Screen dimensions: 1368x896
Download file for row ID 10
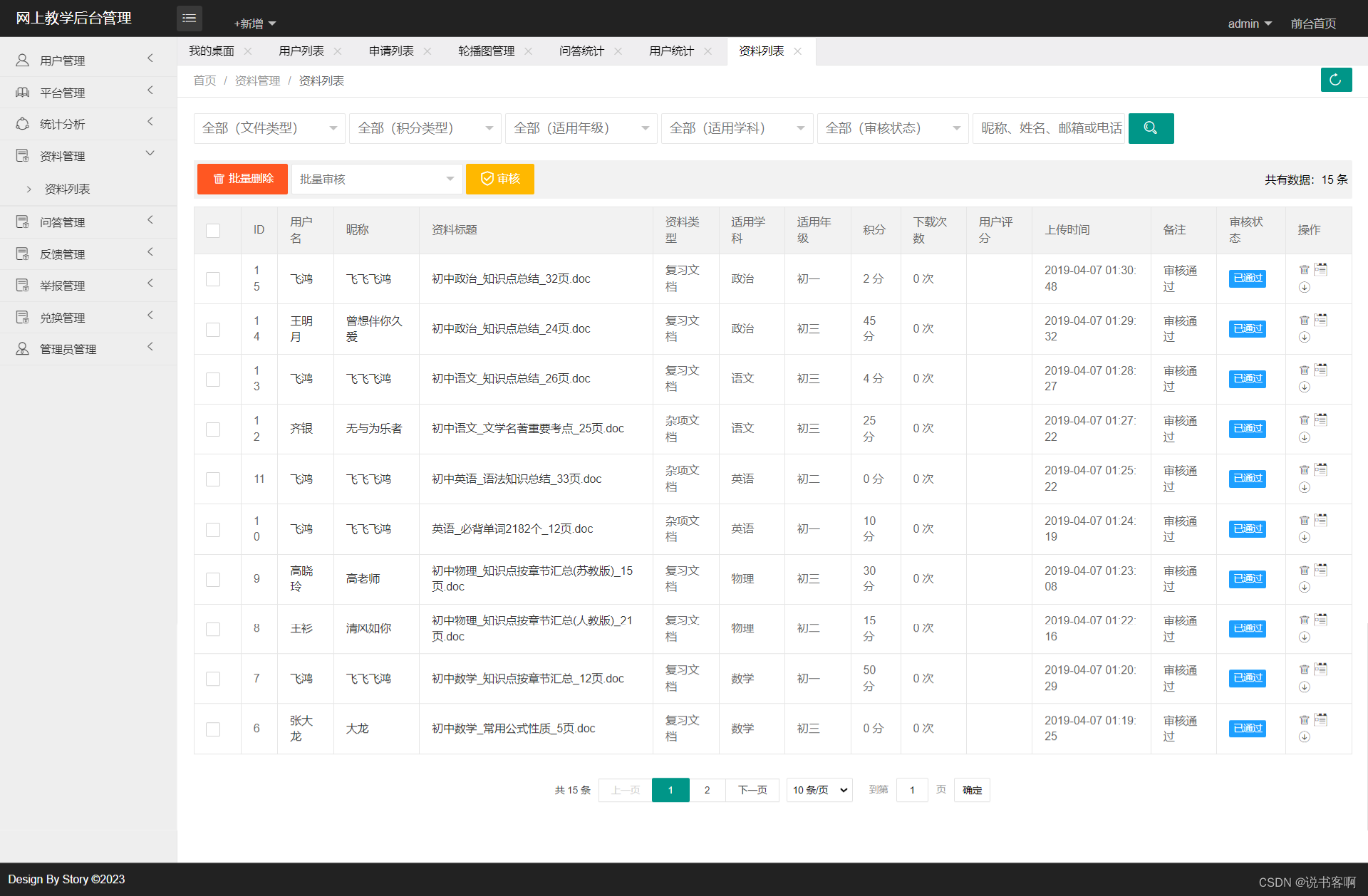point(1304,537)
